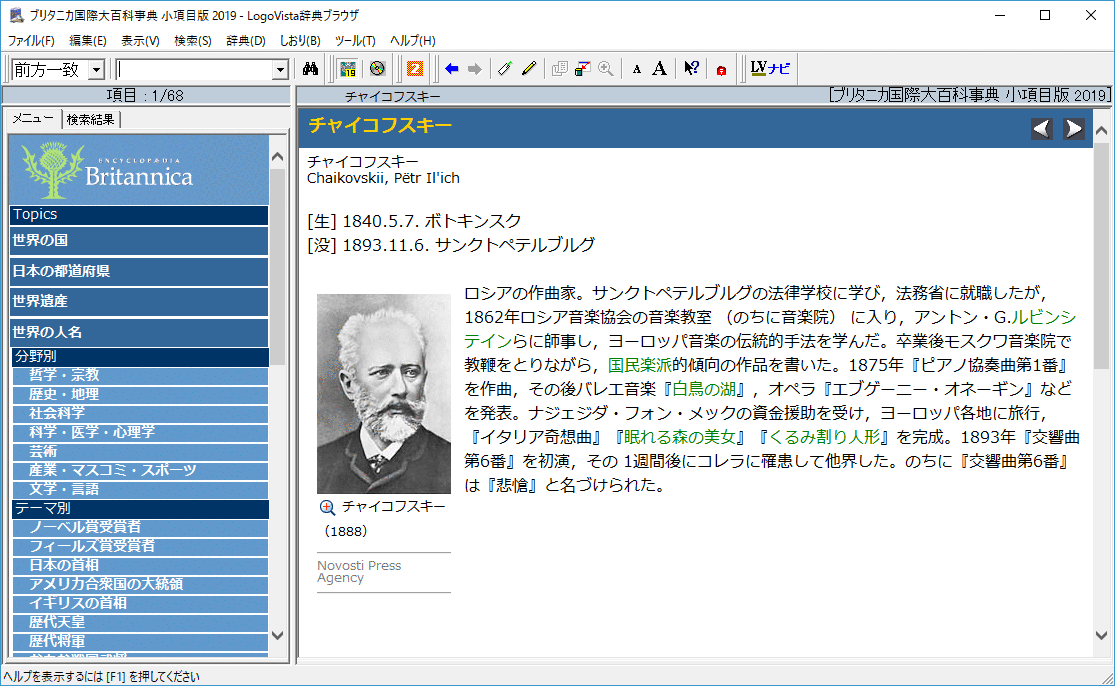The height and width of the screenshot is (686, 1115).
Task: Open the フィールズ賞受賞者 list
Action: [141, 547]
